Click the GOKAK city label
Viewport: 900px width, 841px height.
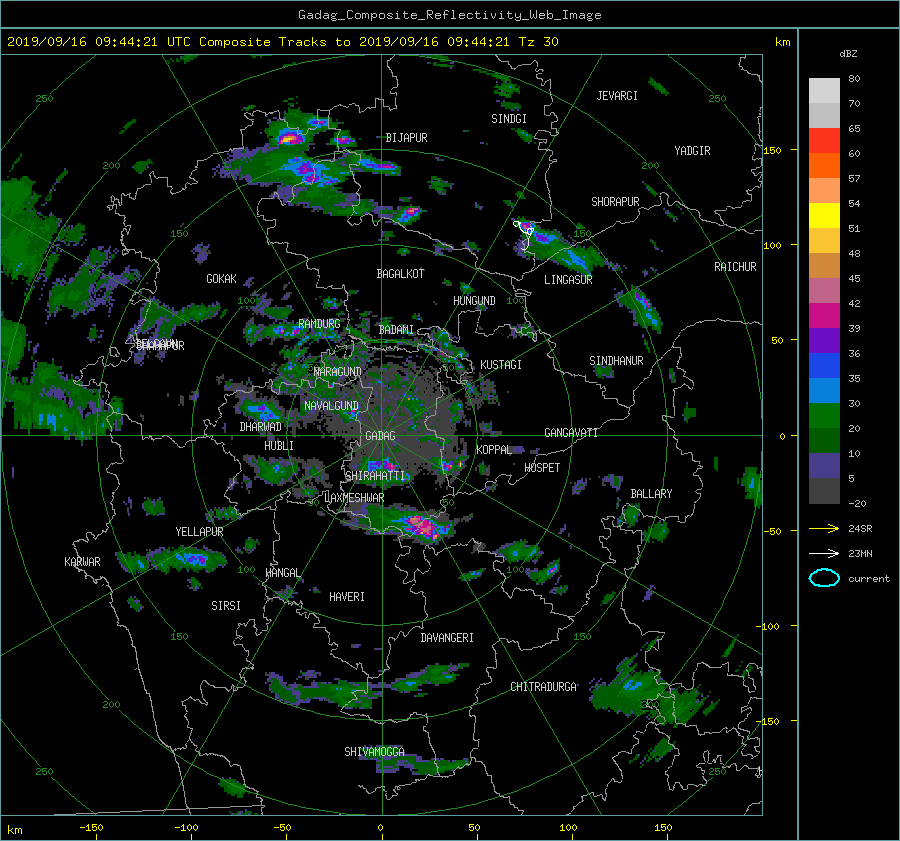(221, 279)
